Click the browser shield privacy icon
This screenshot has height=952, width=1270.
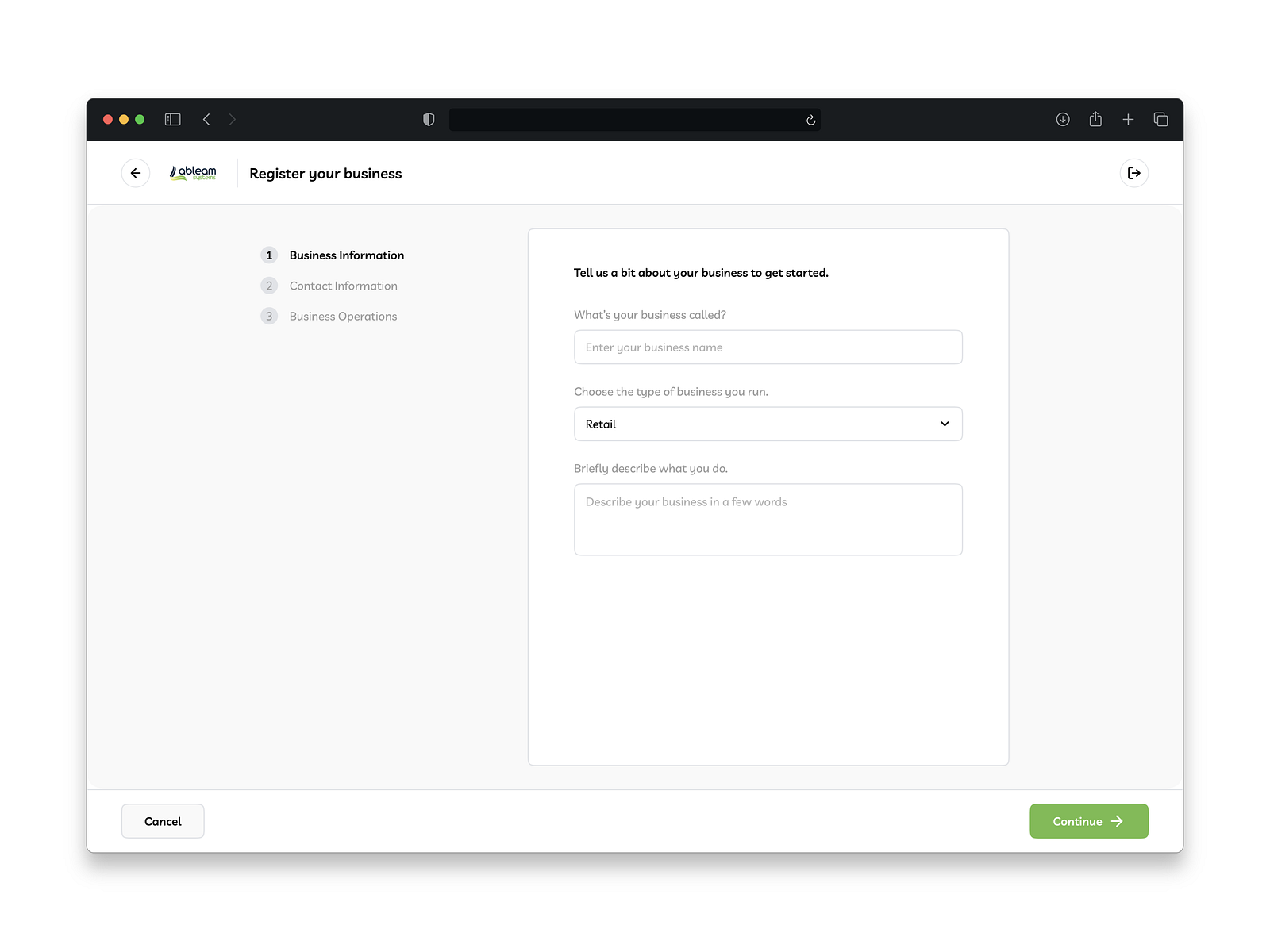[428, 119]
